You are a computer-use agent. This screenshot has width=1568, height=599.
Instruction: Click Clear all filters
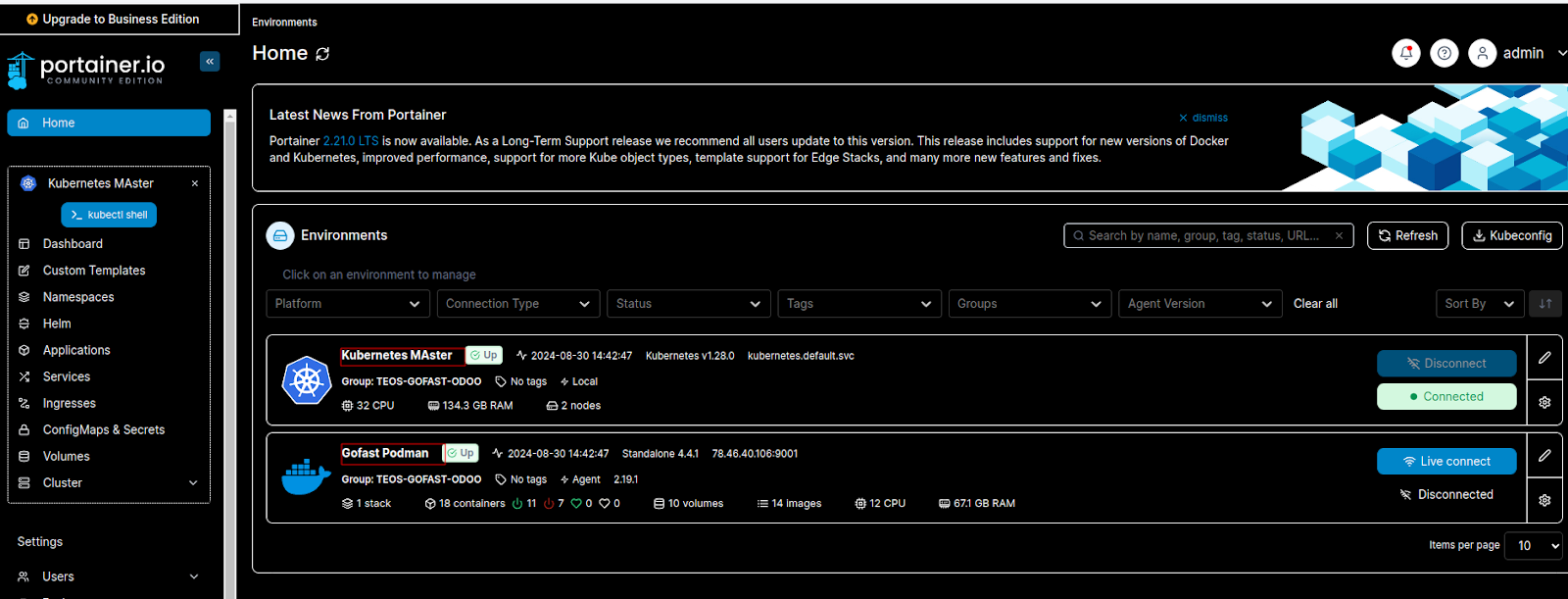tap(1315, 304)
